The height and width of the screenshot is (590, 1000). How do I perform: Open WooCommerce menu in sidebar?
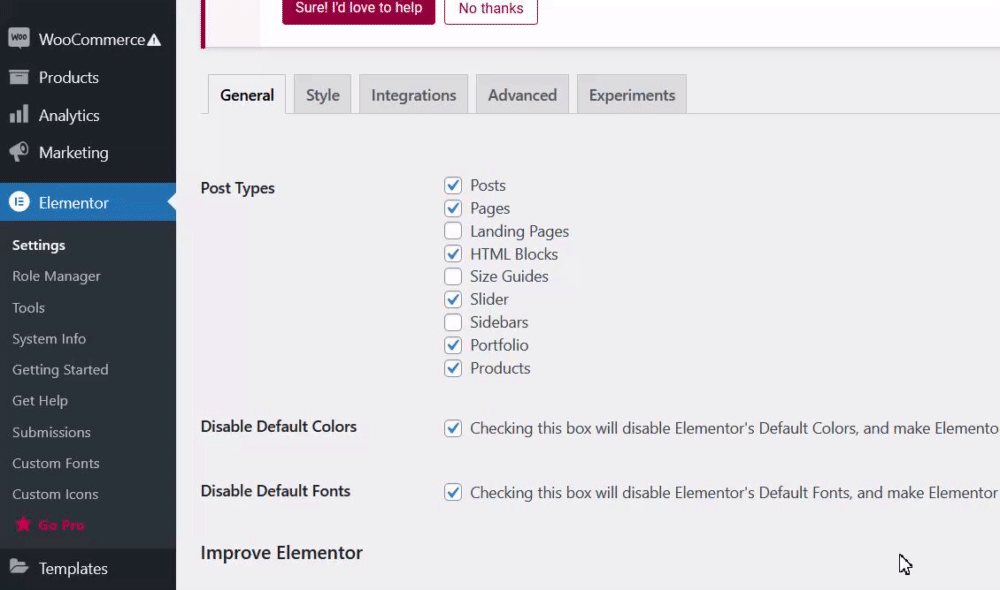point(88,39)
